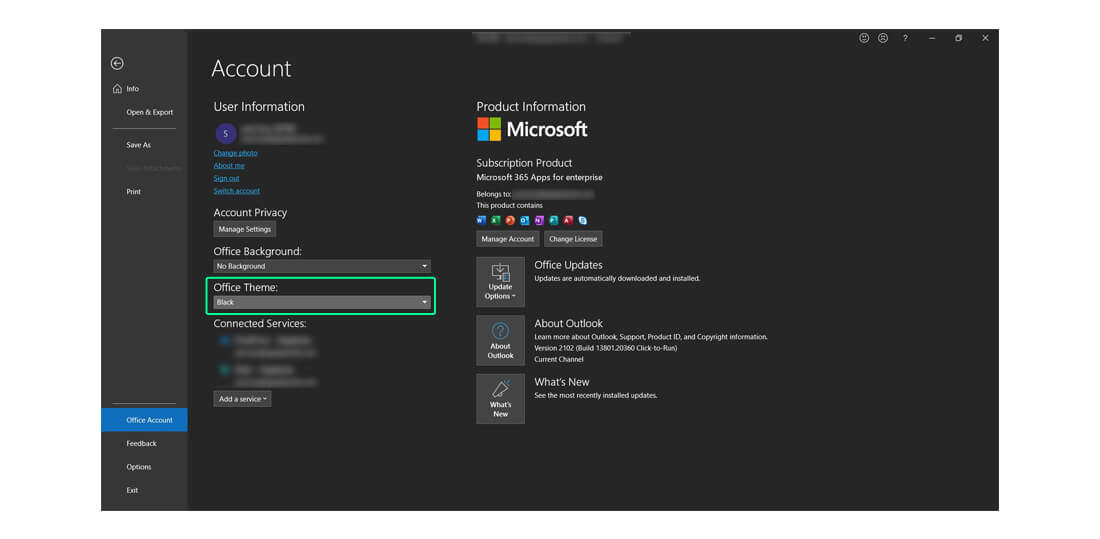Click the restore-down window button
This screenshot has width=1100, height=539.
coord(958,38)
